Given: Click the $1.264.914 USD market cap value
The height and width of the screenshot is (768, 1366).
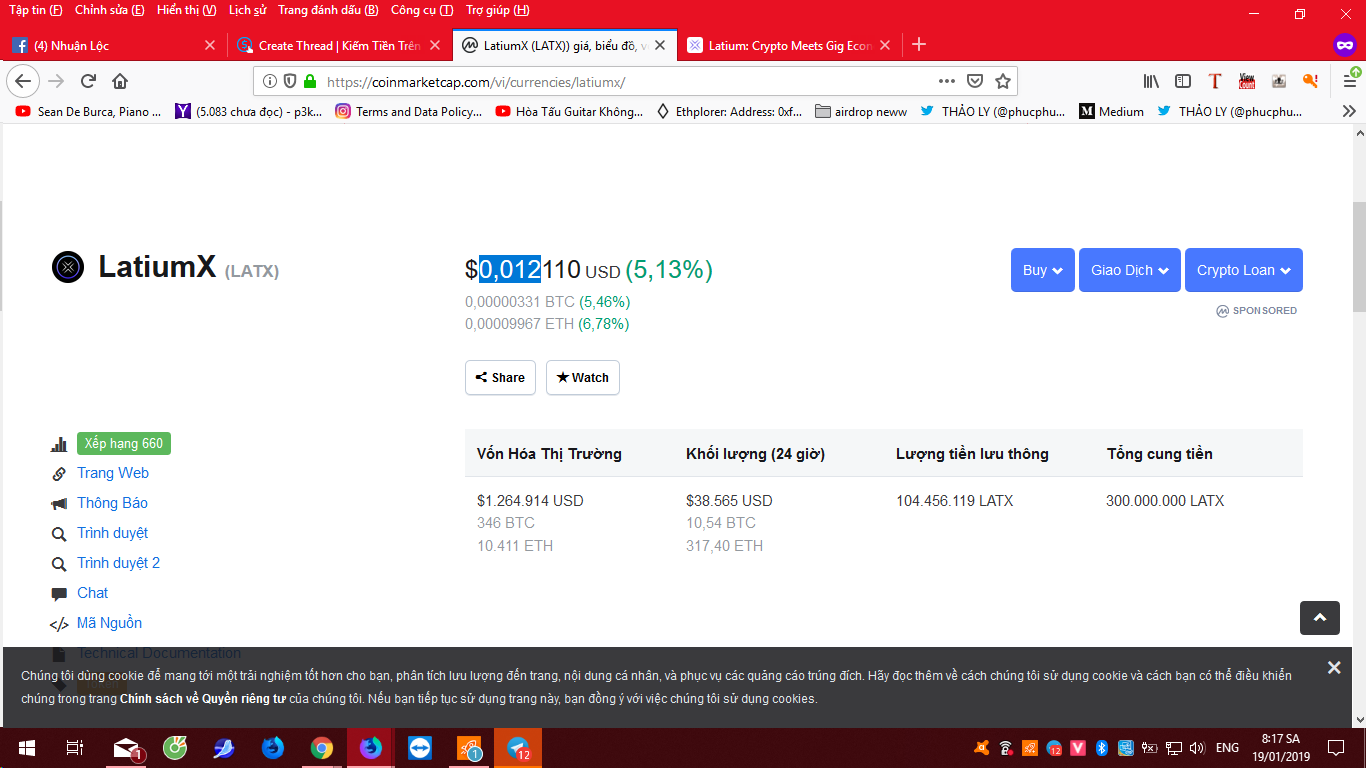Looking at the screenshot, I should [530, 501].
